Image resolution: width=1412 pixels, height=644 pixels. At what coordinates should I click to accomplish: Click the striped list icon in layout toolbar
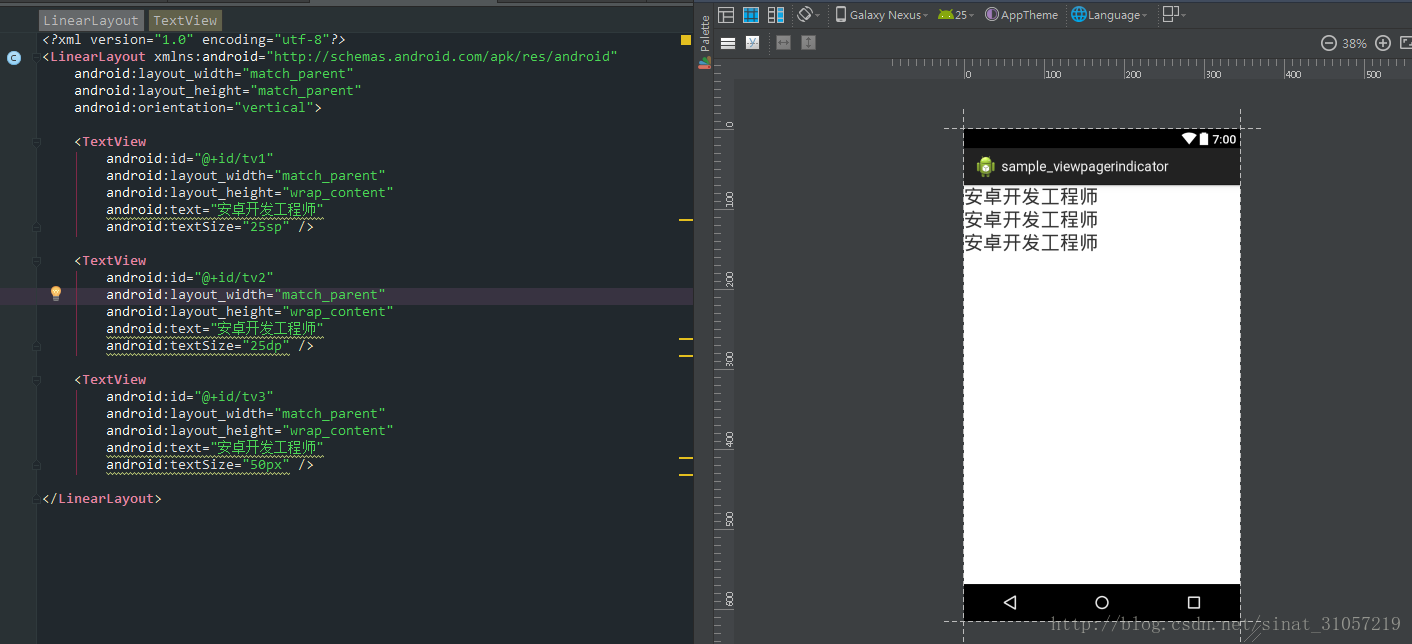[x=728, y=43]
